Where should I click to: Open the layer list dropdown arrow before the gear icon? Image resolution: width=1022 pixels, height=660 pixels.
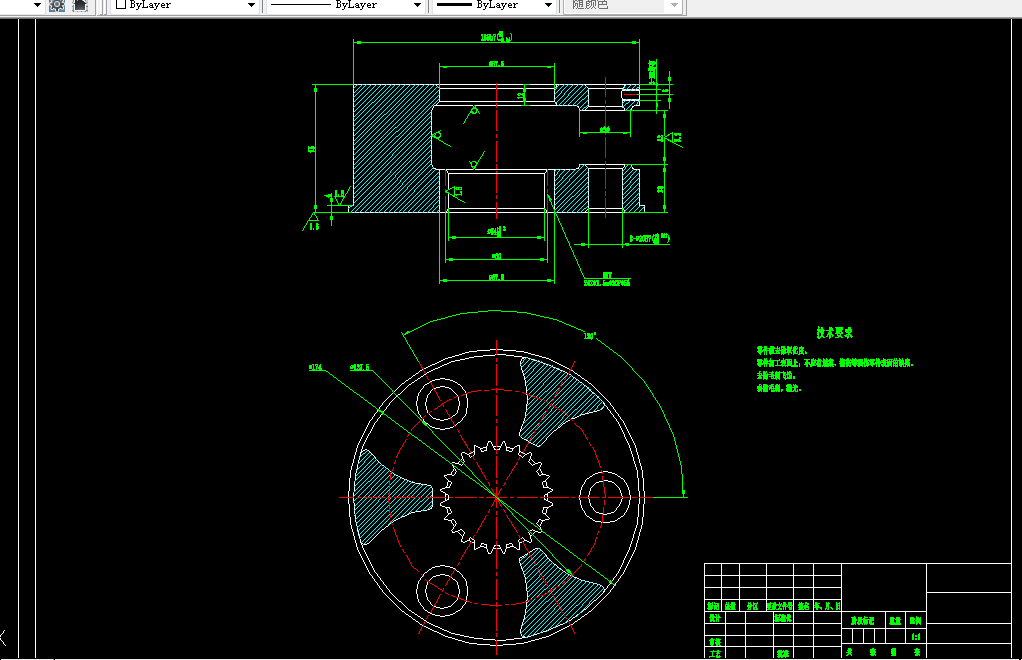[37, 5]
